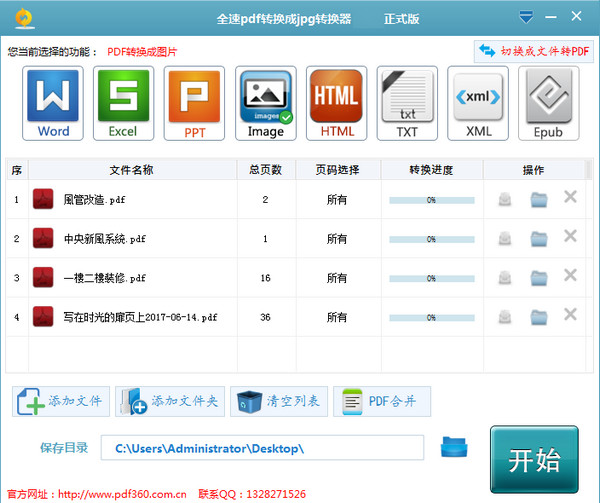Image resolution: width=600 pixels, height=503 pixels.
Task: Click the 文件名称 column header
Action: click(x=132, y=170)
